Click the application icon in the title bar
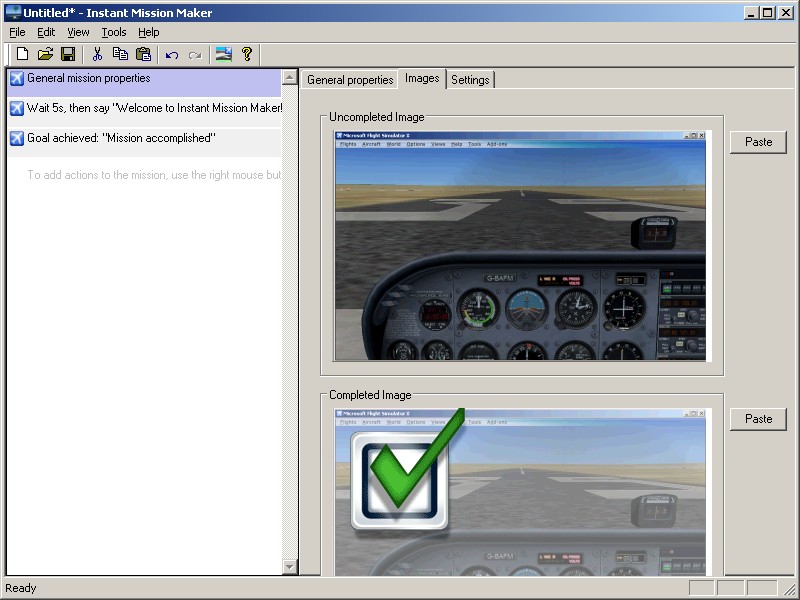The height and width of the screenshot is (600, 800). [13, 12]
